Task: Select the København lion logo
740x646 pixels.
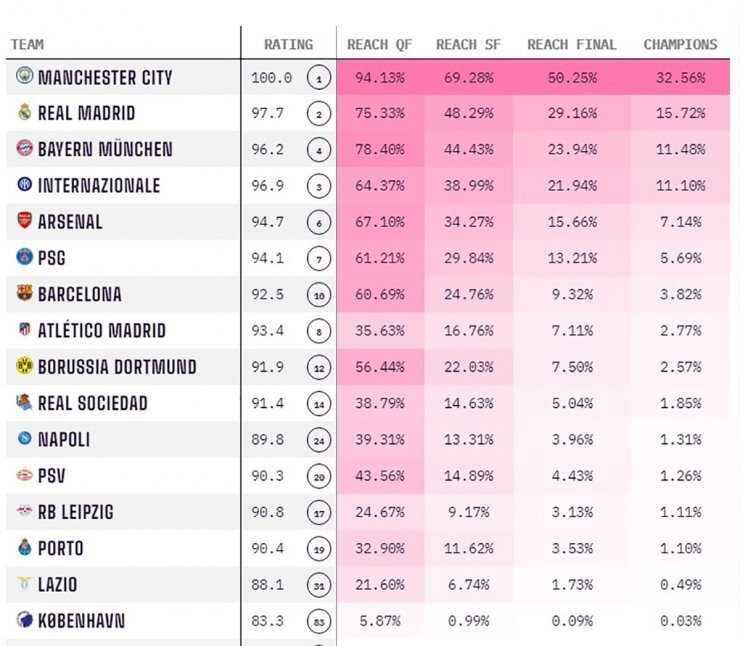Action: click(x=25, y=620)
